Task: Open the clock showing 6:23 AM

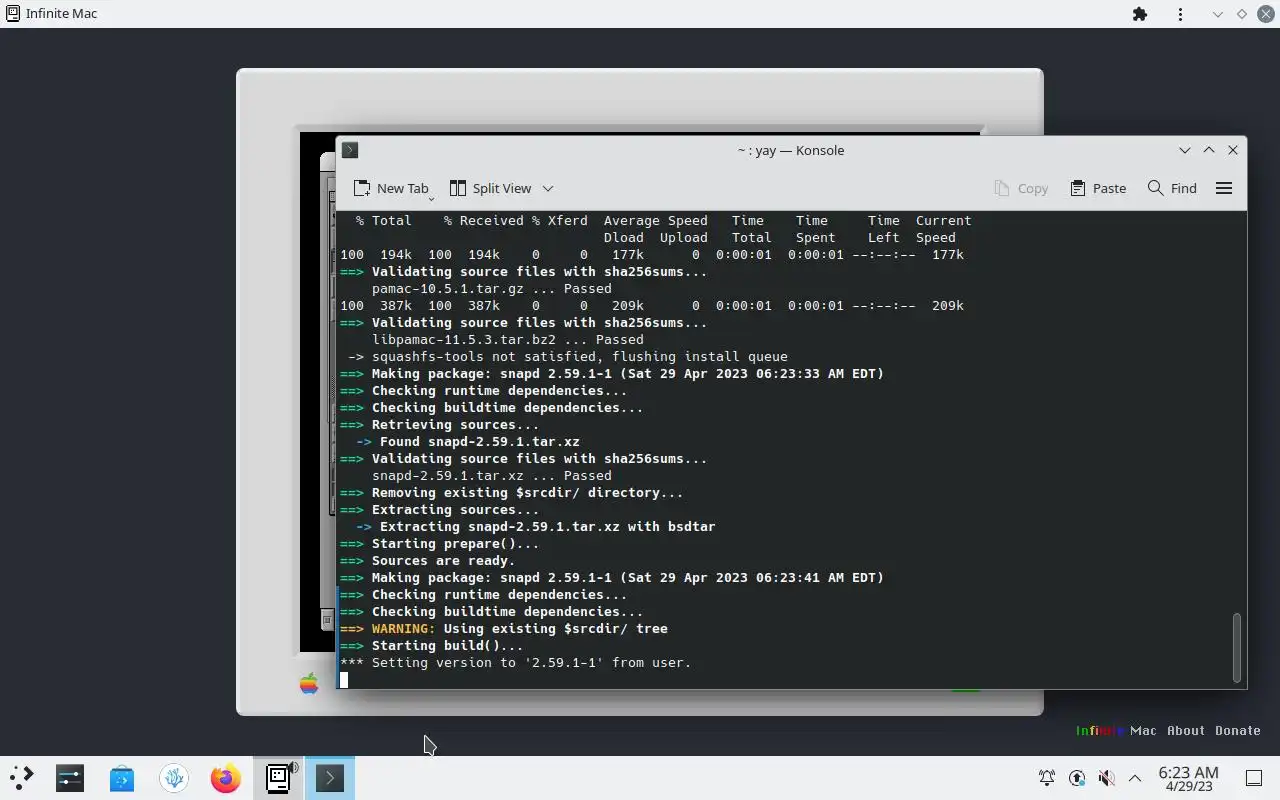Action: 1188,778
